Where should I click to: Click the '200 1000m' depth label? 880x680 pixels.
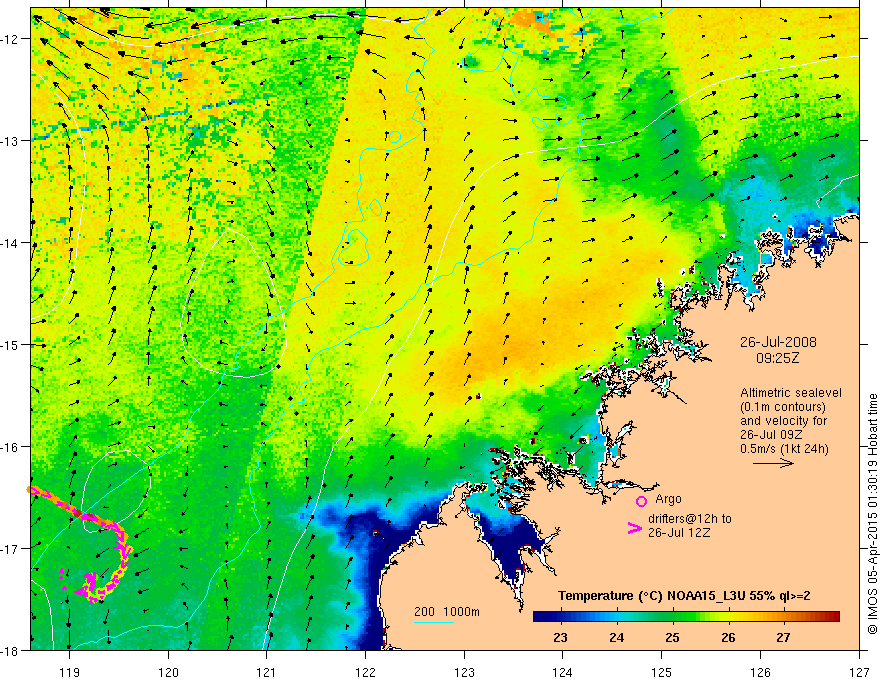point(447,612)
